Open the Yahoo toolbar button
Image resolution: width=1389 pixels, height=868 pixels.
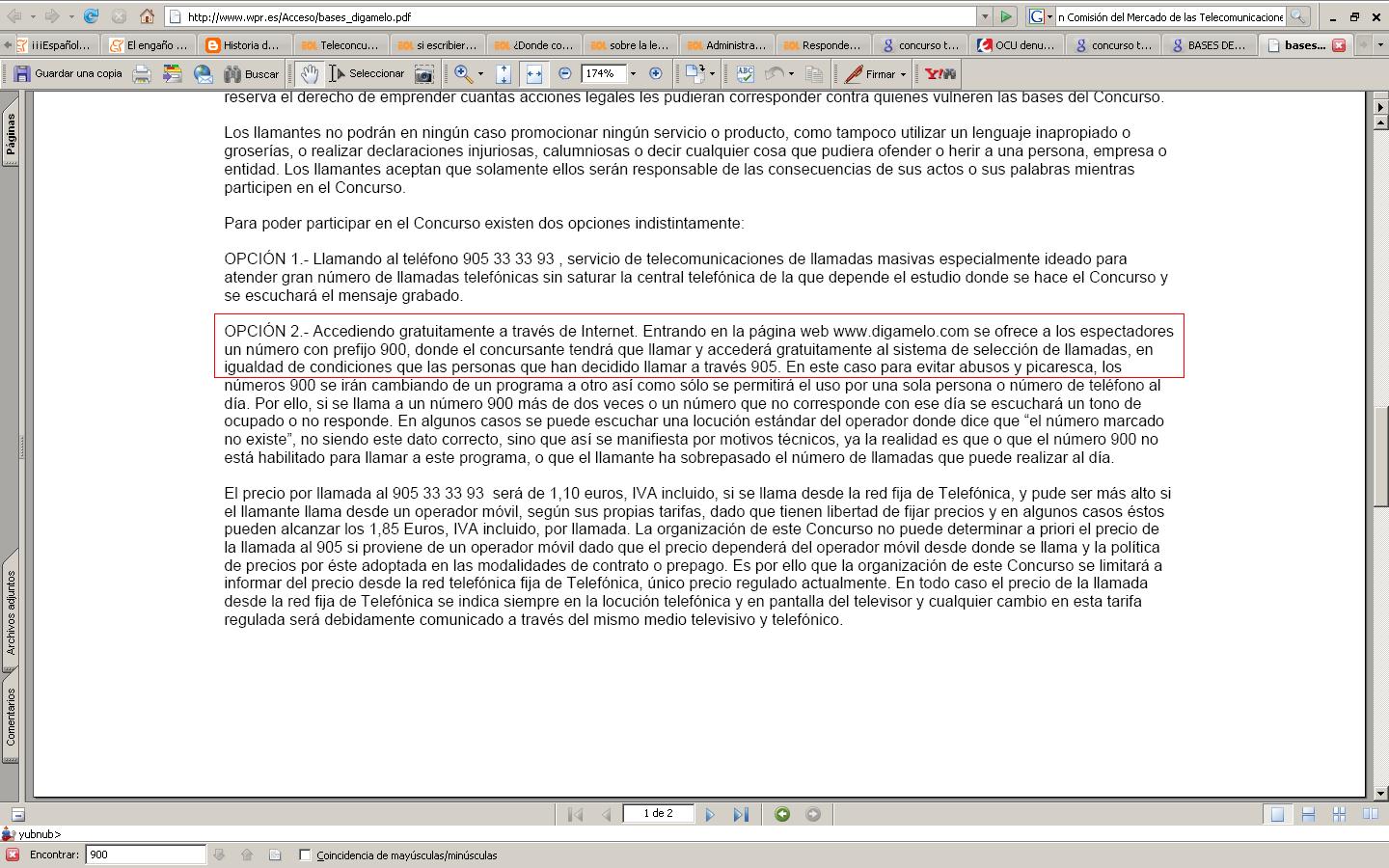[940, 73]
